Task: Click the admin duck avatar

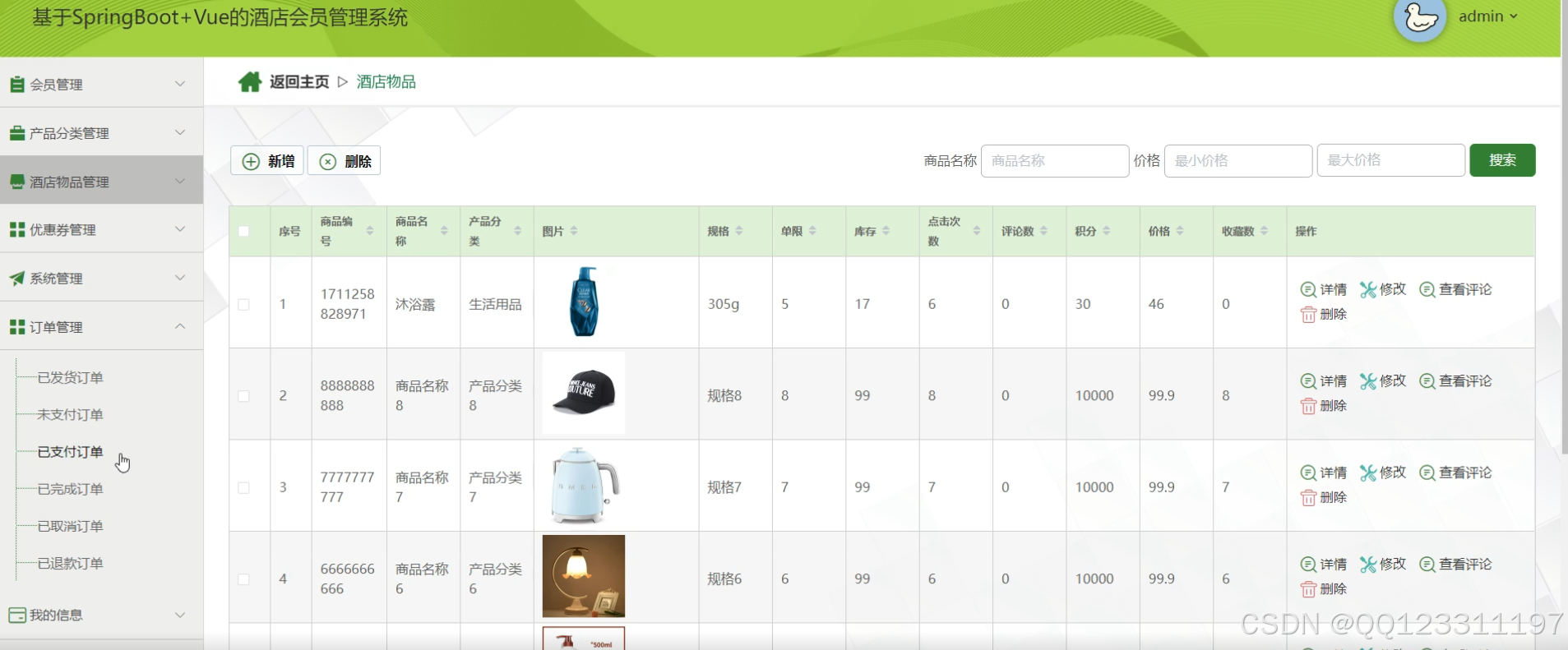Action: 1420,18
